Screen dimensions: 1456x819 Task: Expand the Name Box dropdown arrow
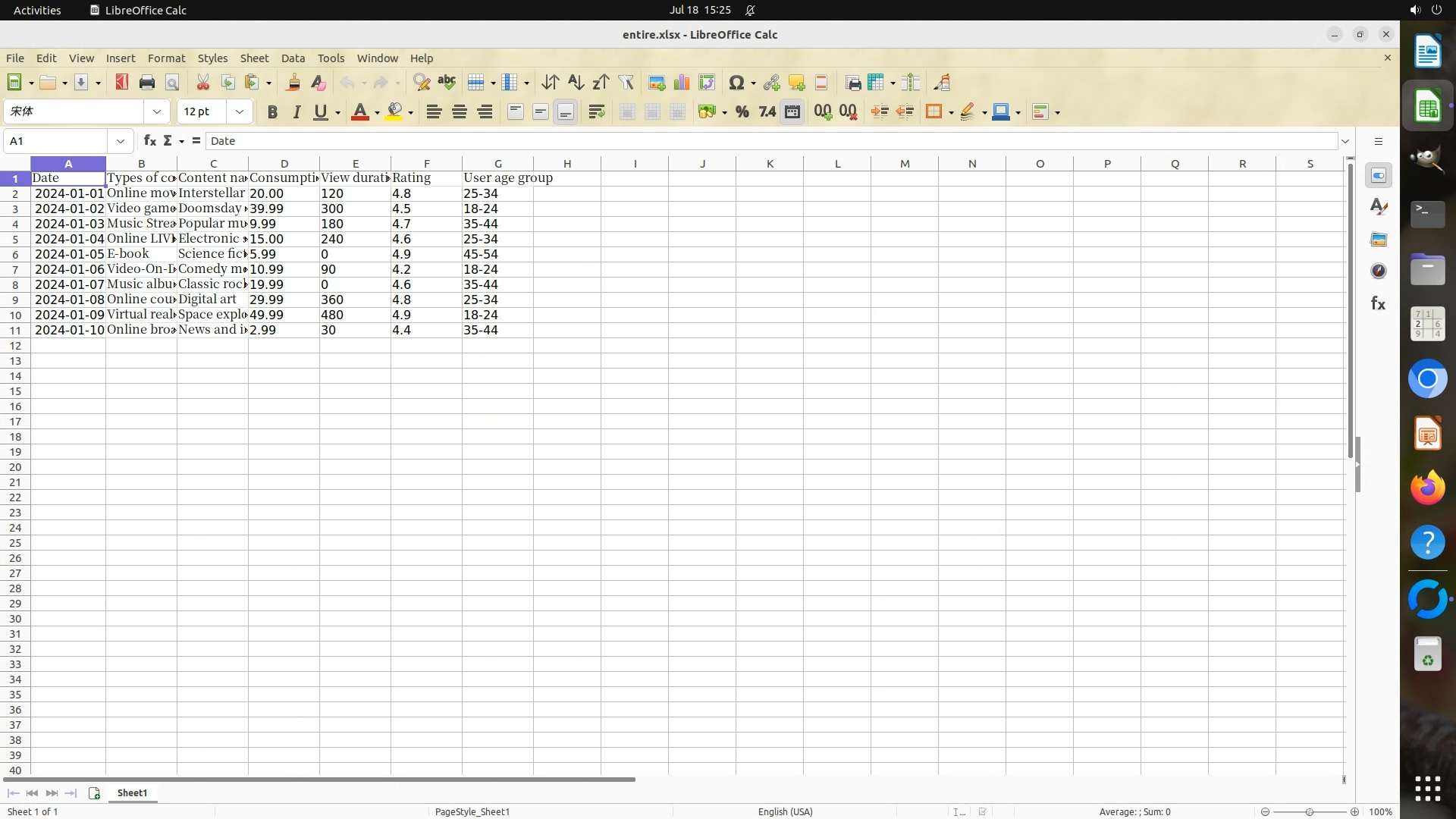coord(121,141)
